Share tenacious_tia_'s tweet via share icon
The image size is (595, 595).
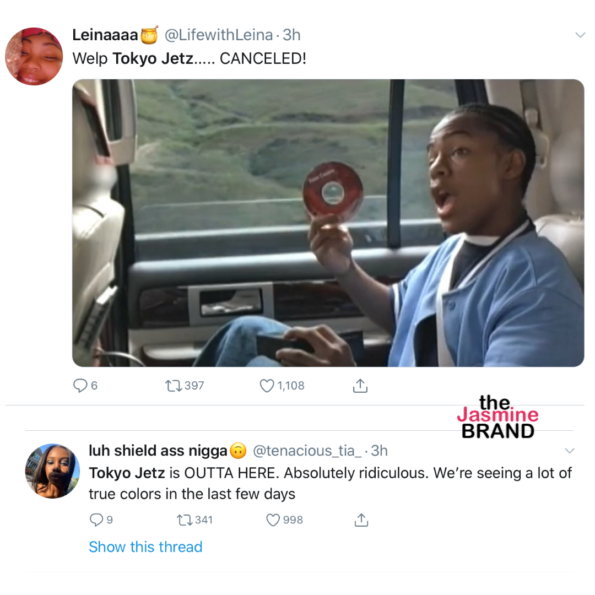click(x=361, y=520)
